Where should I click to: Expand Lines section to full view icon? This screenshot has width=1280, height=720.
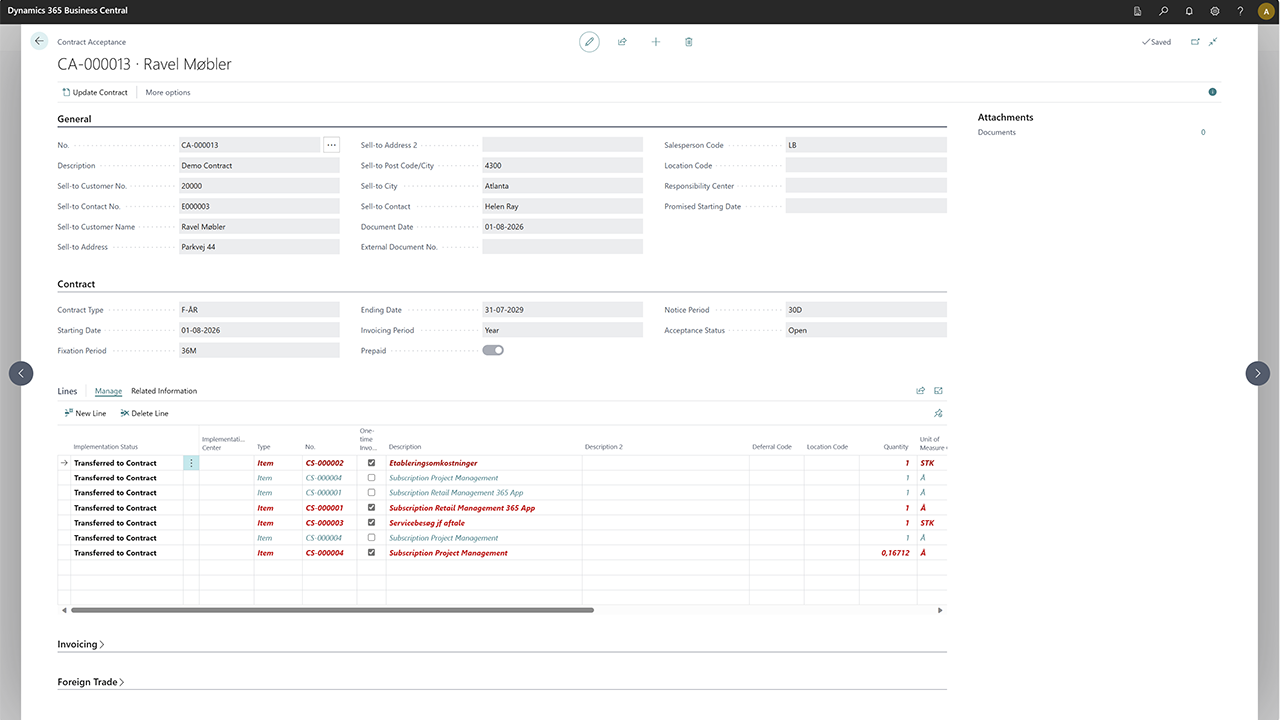(939, 391)
